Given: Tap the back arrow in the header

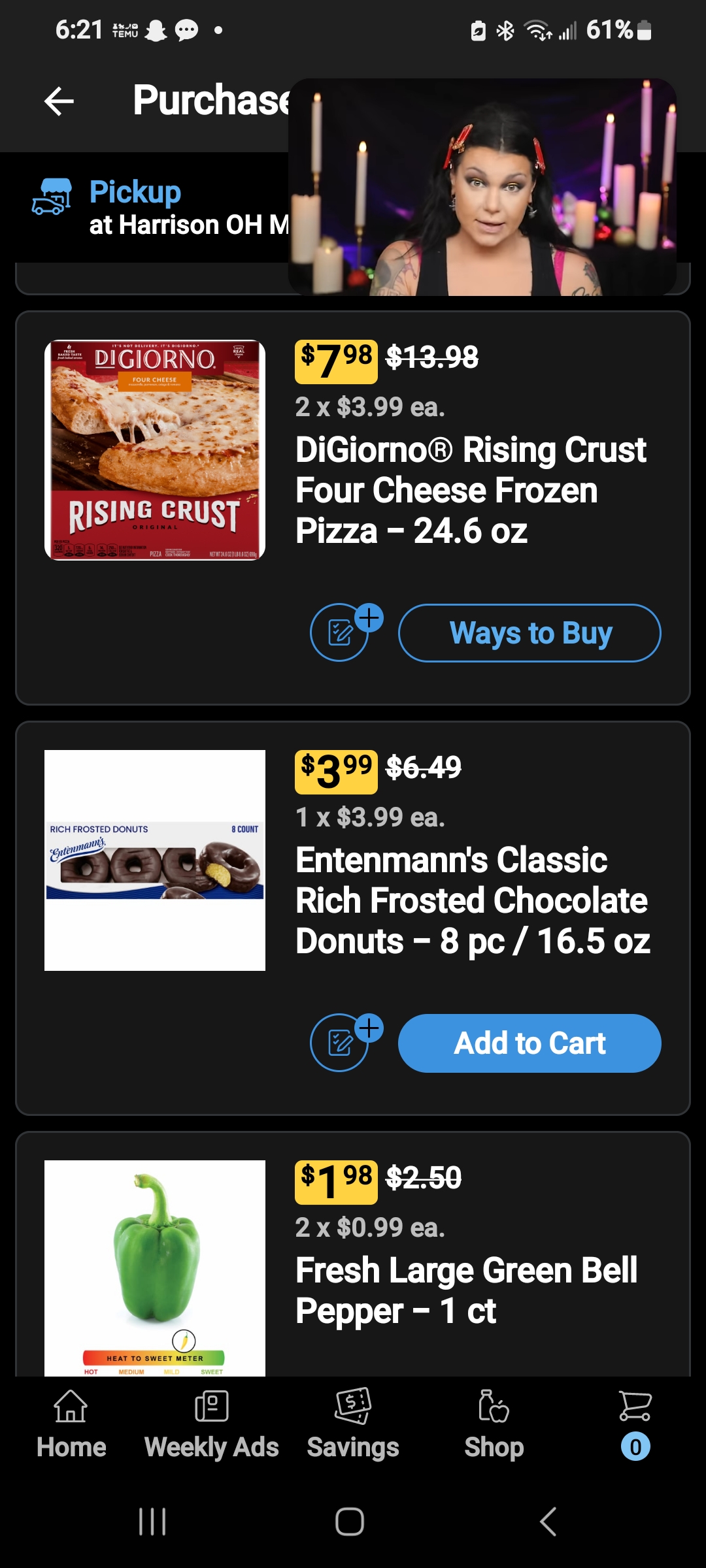Looking at the screenshot, I should click(59, 101).
